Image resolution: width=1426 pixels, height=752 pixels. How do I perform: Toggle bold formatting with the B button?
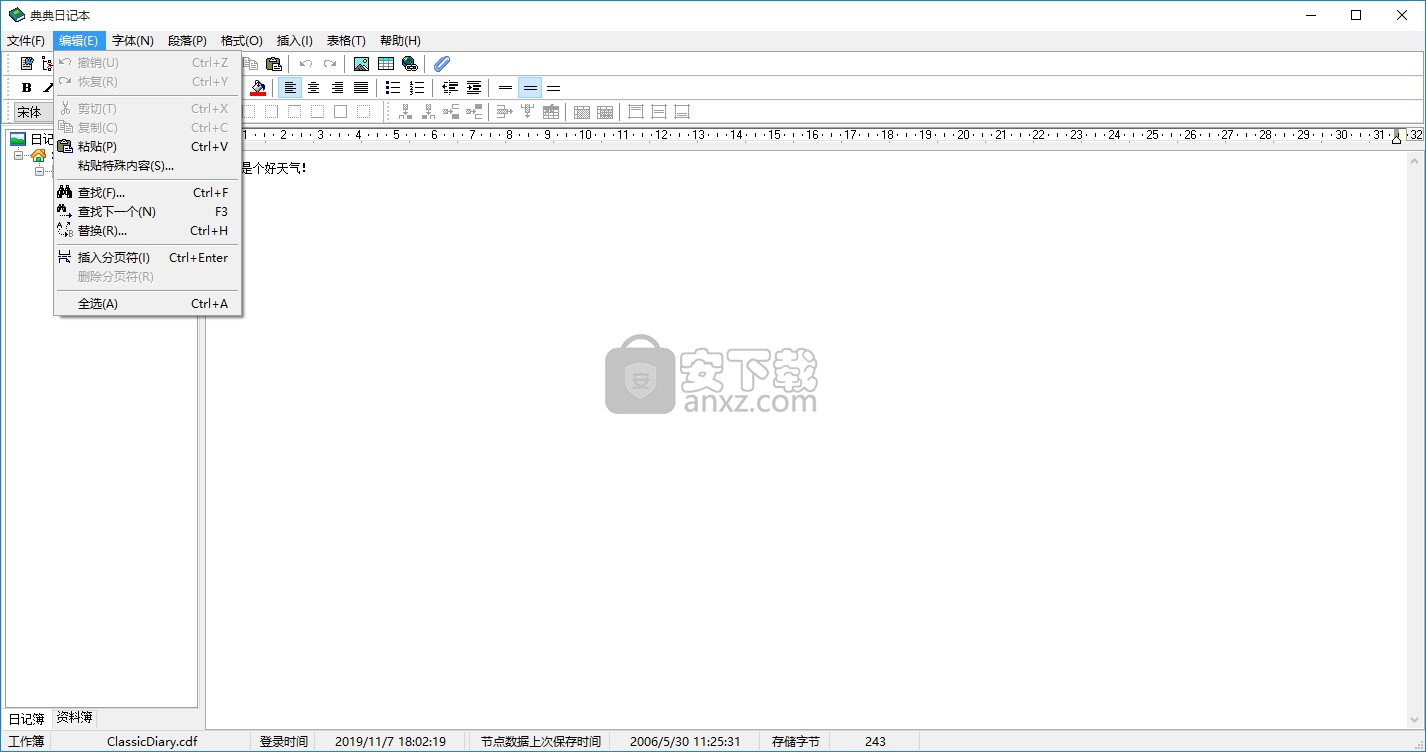pos(27,87)
